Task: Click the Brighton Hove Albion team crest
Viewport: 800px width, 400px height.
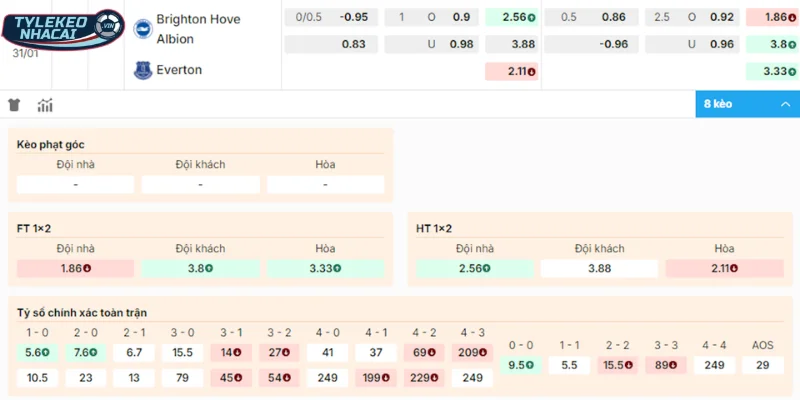Action: pyautogui.click(x=141, y=28)
